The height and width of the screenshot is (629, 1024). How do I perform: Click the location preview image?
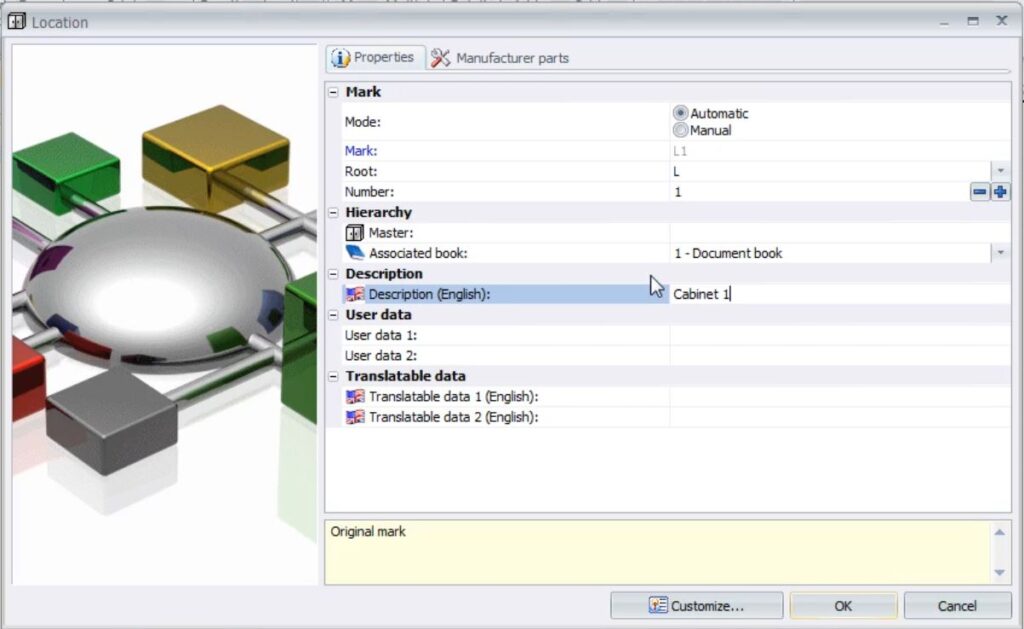[x=164, y=314]
